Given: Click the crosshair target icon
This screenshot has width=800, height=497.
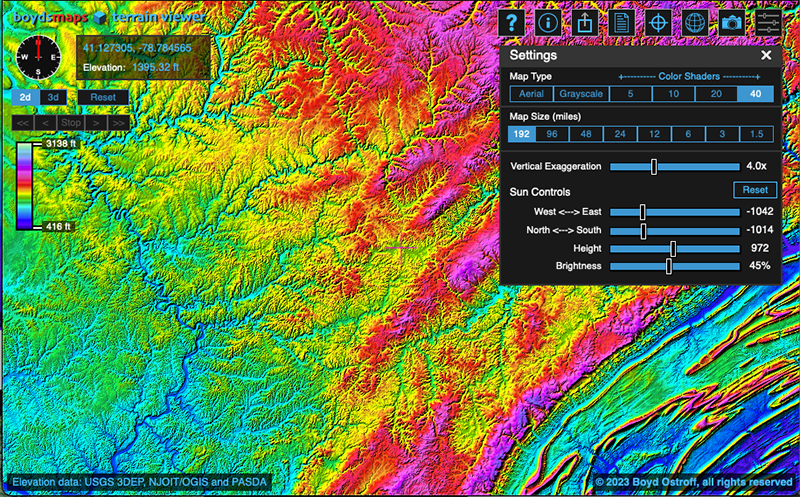Looking at the screenshot, I should coord(658,23).
